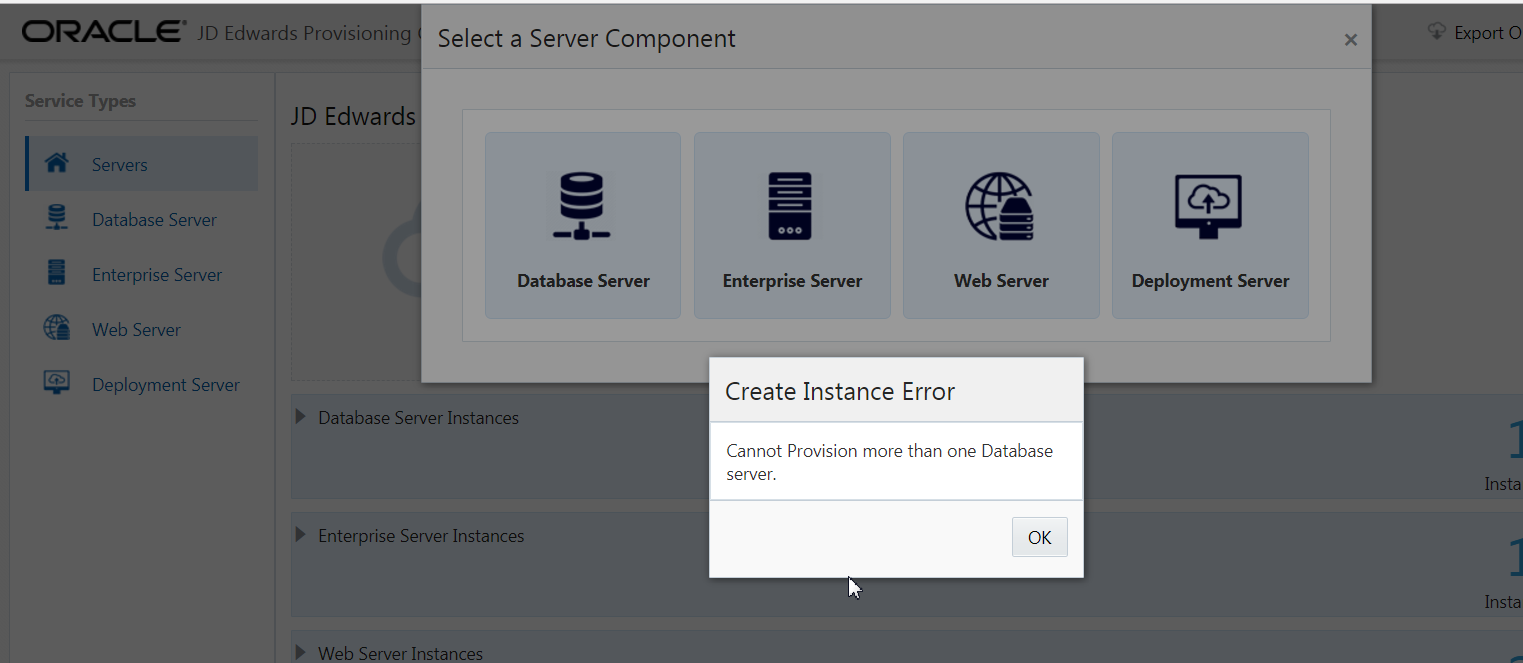Select the Web Server component icon

(1001, 207)
